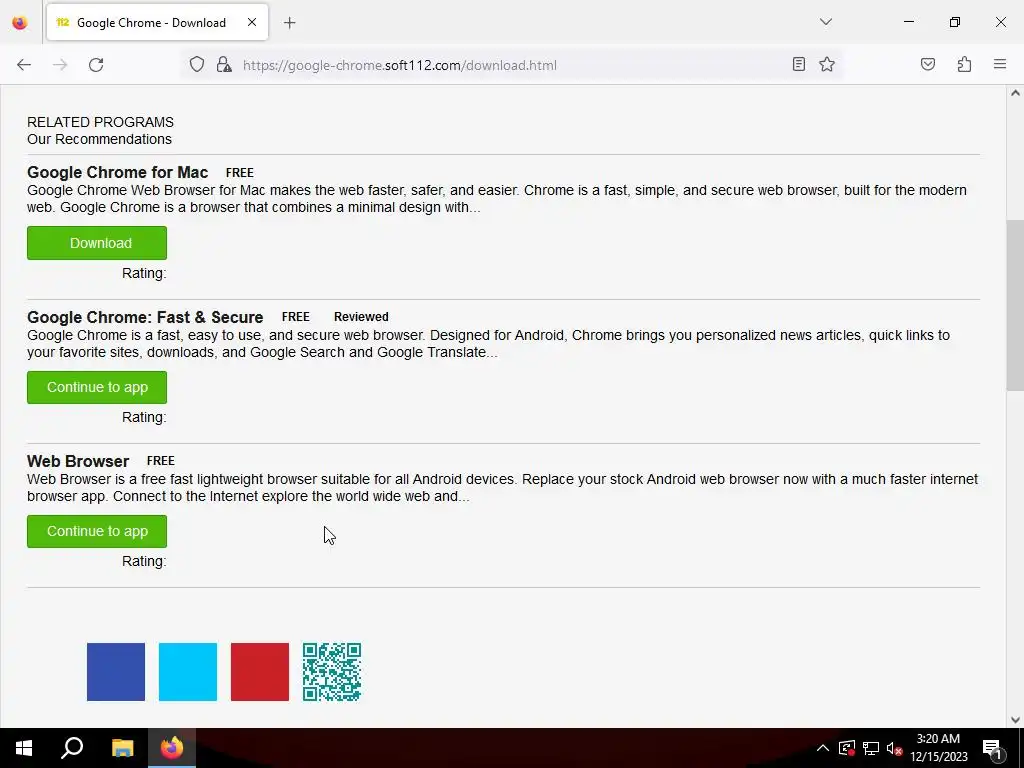Reload the current page
Image resolution: width=1024 pixels, height=768 pixels.
[96, 65]
